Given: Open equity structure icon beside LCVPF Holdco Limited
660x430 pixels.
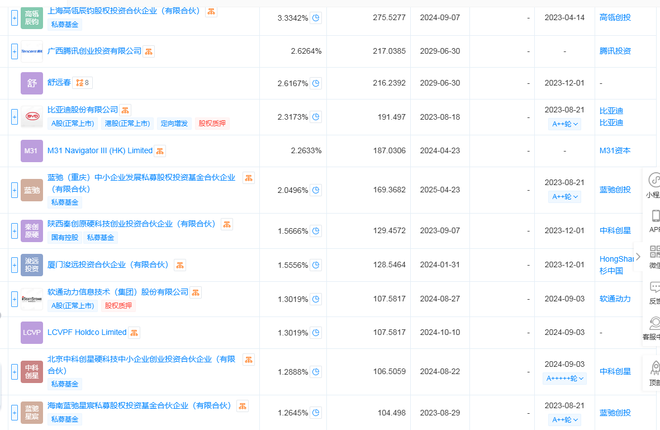Looking at the screenshot, I should coord(134,332).
